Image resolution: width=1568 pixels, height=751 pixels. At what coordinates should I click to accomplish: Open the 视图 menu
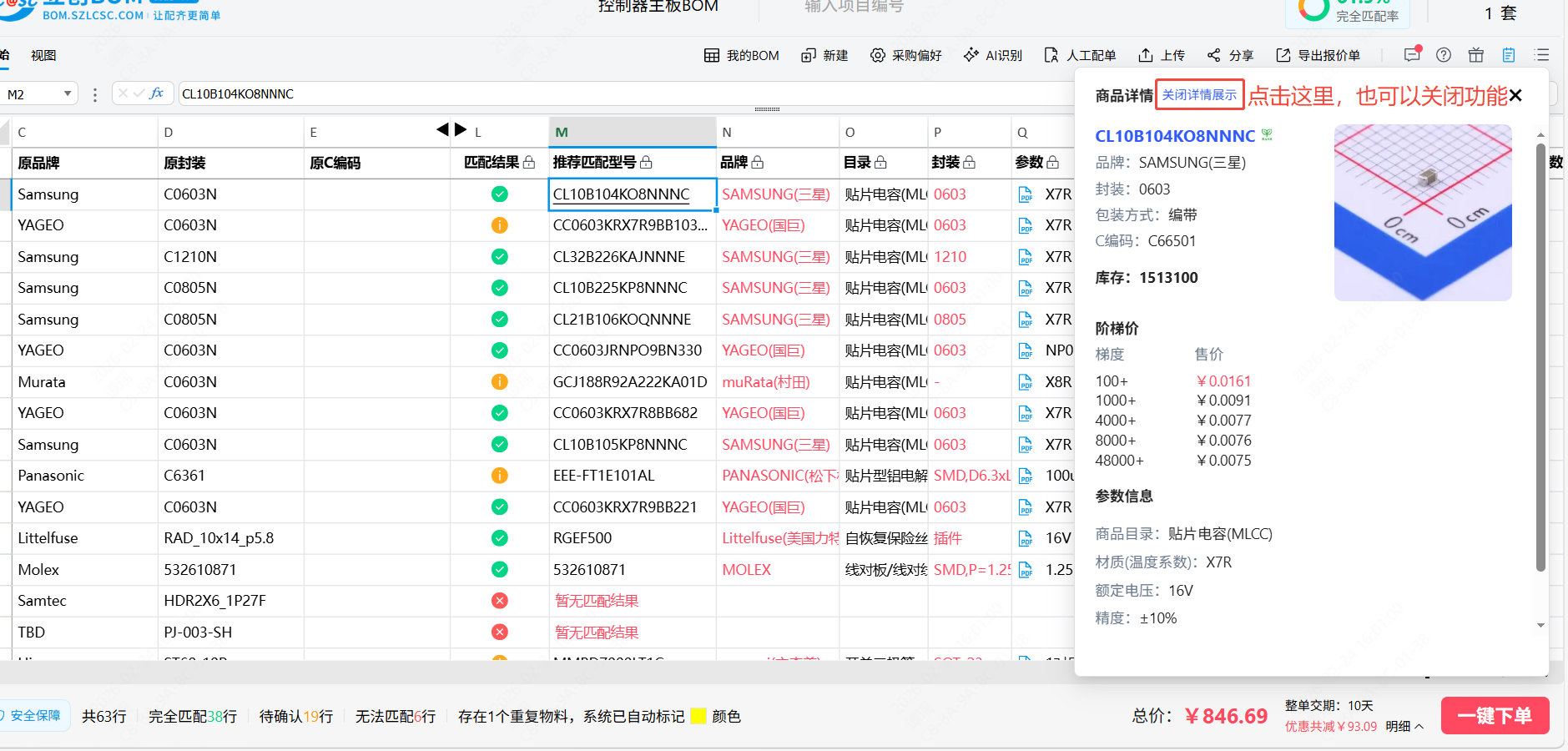click(43, 55)
